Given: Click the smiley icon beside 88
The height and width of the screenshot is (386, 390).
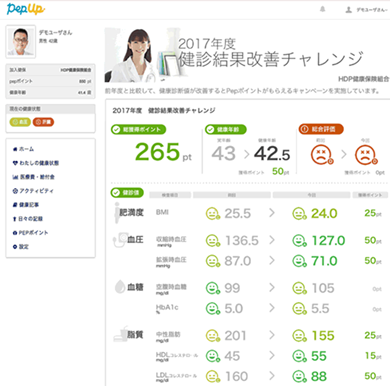Looking at the screenshot, I should point(299,377).
